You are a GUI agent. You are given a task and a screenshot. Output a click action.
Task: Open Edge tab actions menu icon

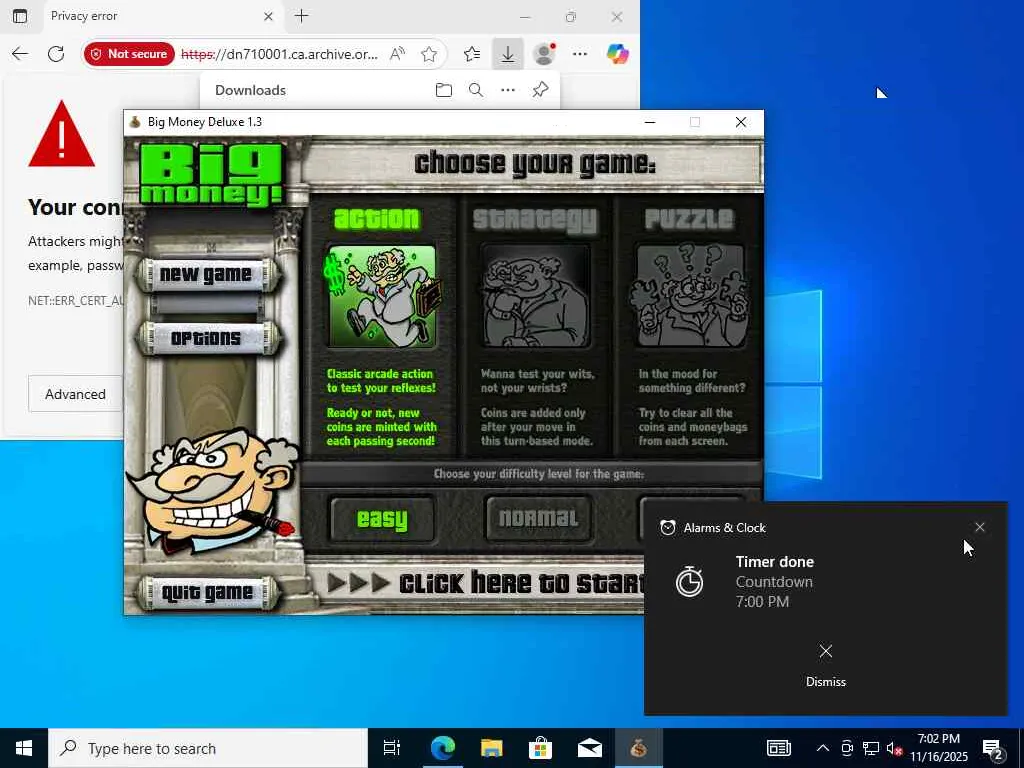[x=20, y=16]
